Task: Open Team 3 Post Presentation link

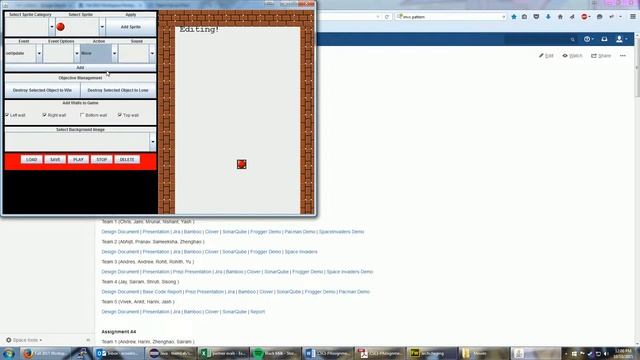Action: [192, 272]
